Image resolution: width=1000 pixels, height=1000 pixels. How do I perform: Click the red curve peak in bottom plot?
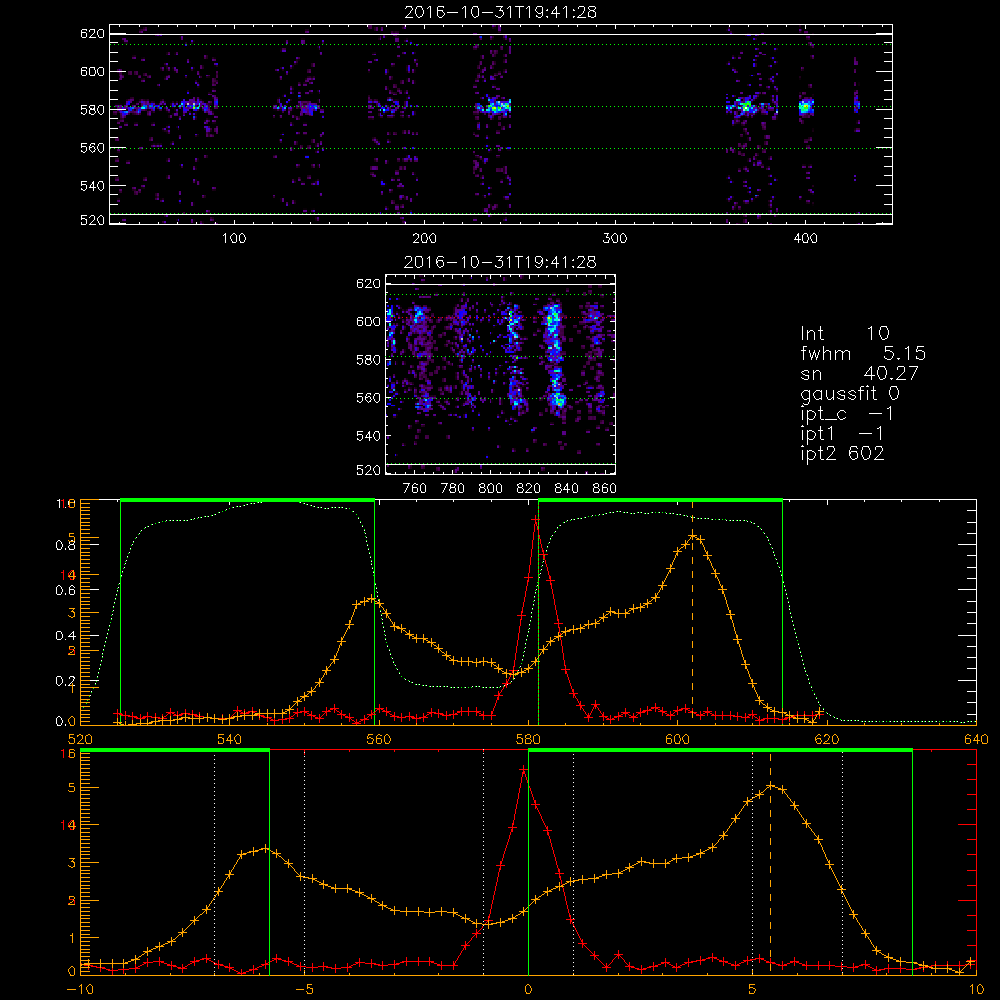point(524,770)
